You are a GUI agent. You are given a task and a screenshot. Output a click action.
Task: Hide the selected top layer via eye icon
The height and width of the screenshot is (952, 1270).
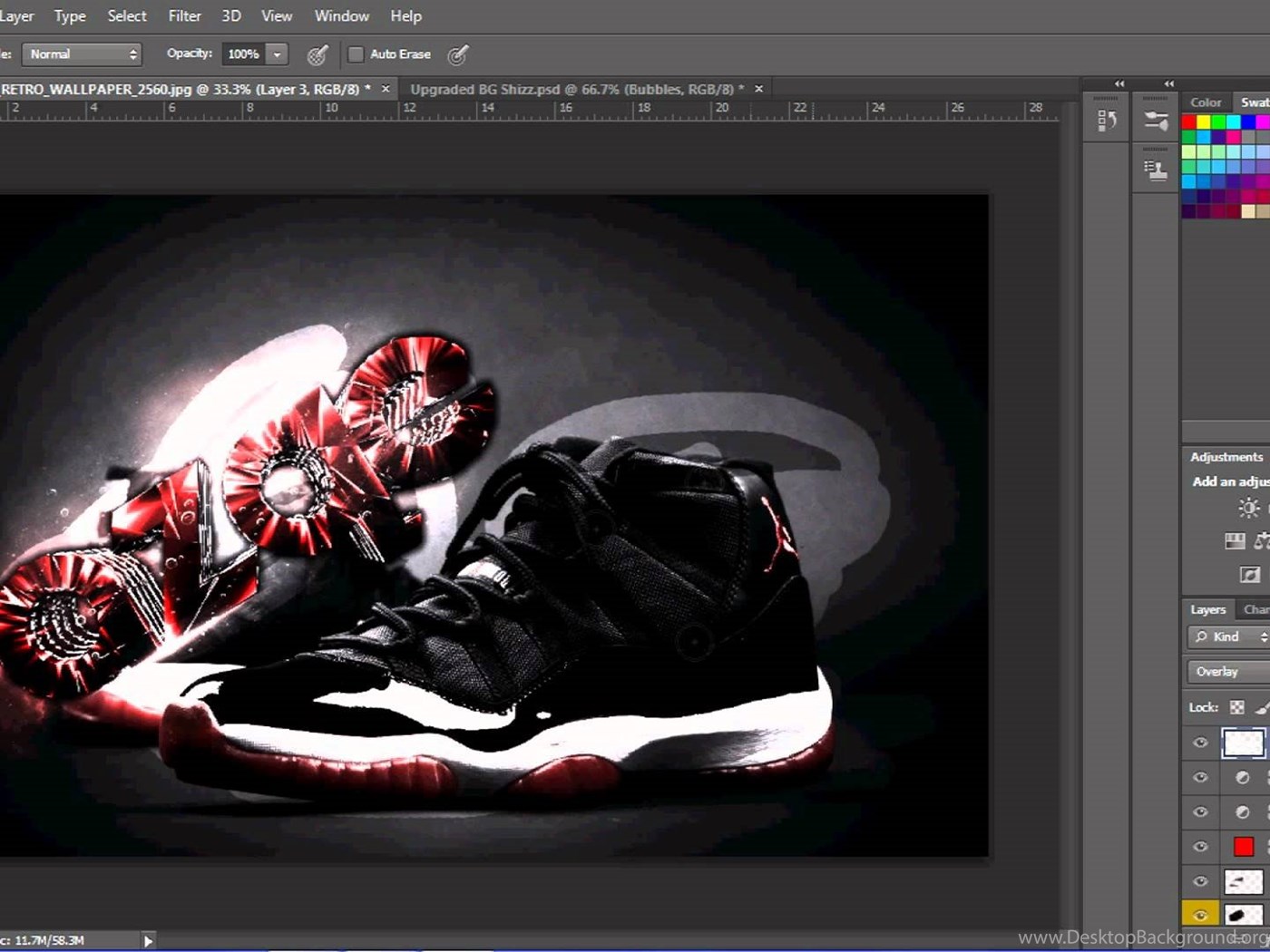coord(1200,743)
